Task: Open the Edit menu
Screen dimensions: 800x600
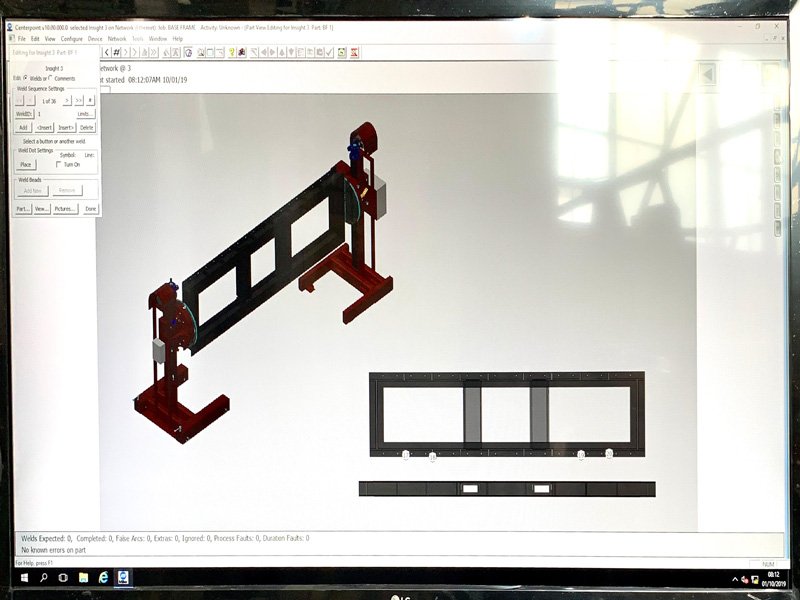Action: coord(35,39)
